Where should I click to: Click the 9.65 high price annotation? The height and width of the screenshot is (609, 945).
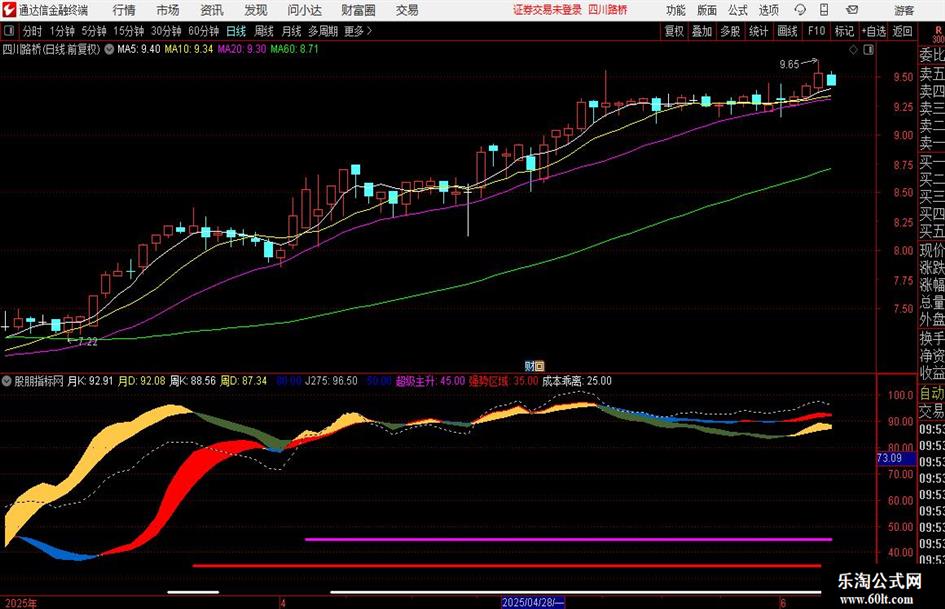tap(789, 65)
